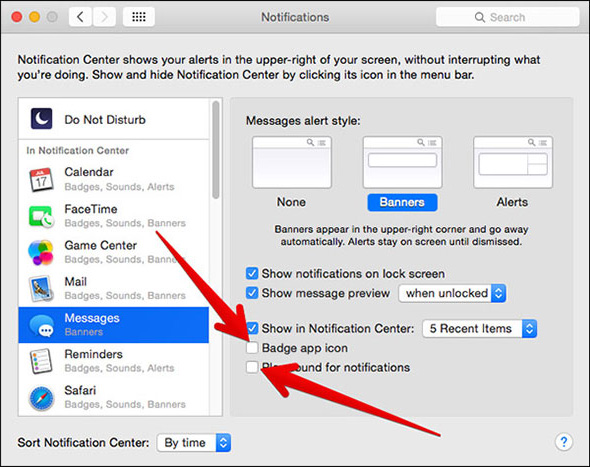The image size is (590, 467).
Task: Open the Do Not Disturb moon icon
Action: click(41, 119)
